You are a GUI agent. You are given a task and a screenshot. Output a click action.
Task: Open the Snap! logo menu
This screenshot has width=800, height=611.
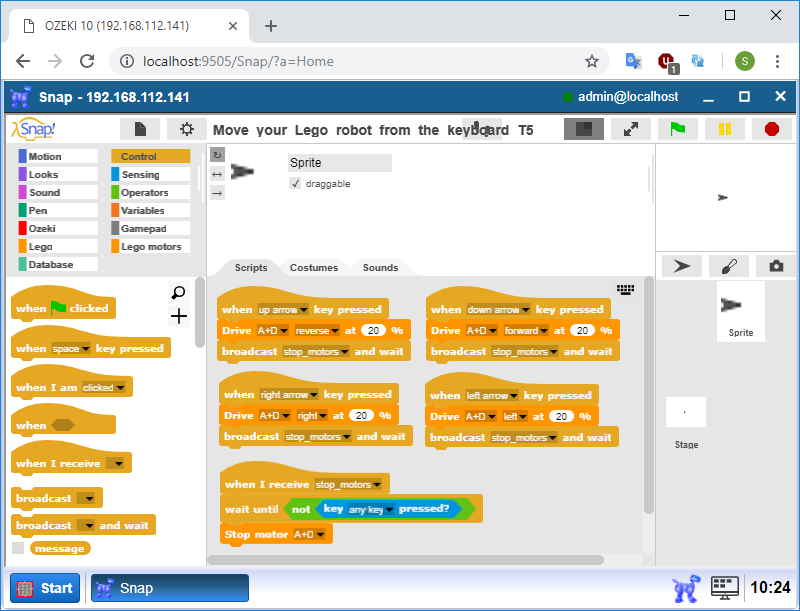[33, 129]
